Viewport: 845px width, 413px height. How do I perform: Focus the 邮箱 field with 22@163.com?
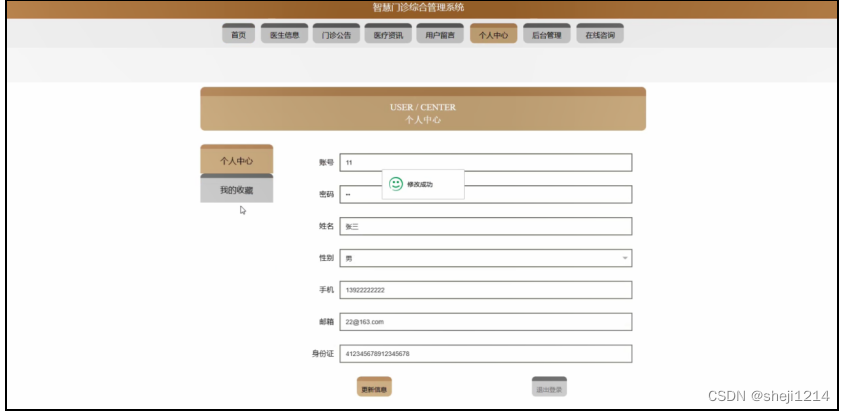[486, 322]
